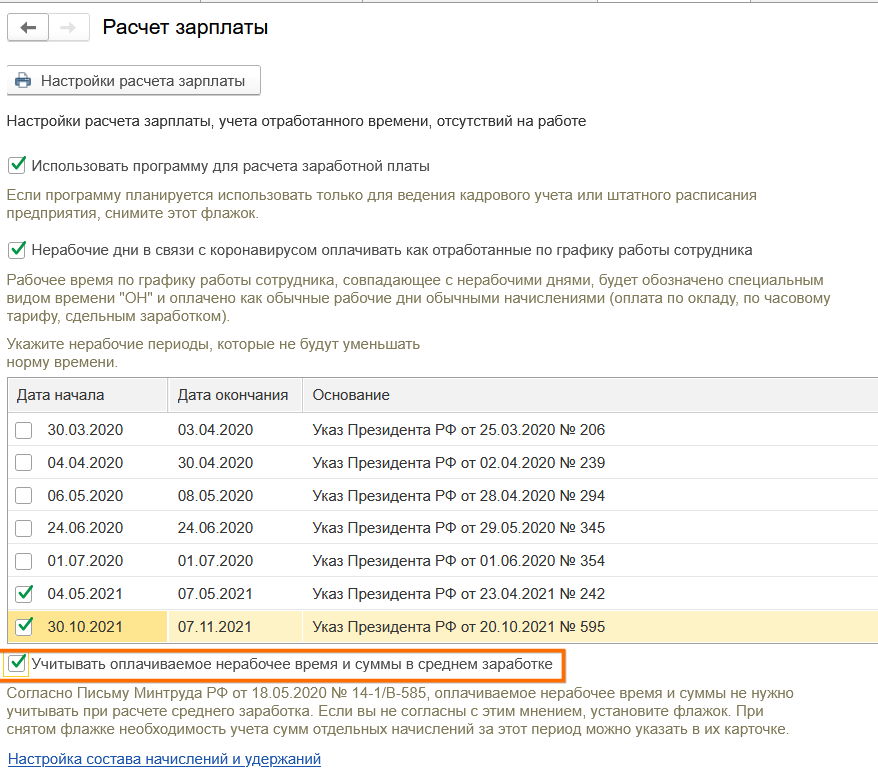Enable the 24.06.2020 non-working period
The image size is (878, 771).
(x=24, y=528)
